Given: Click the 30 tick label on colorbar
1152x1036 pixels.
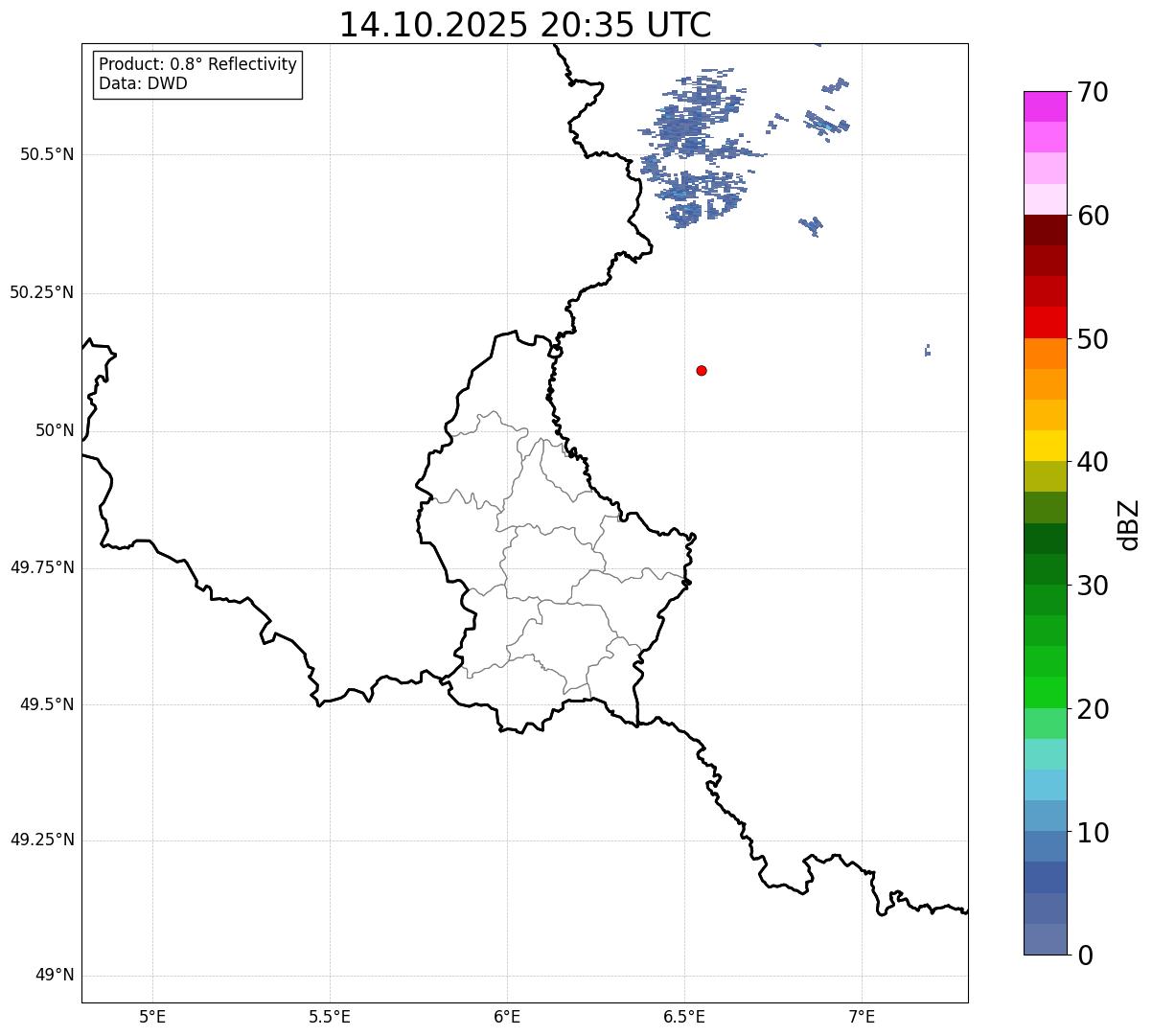Looking at the screenshot, I should coord(1093,586).
